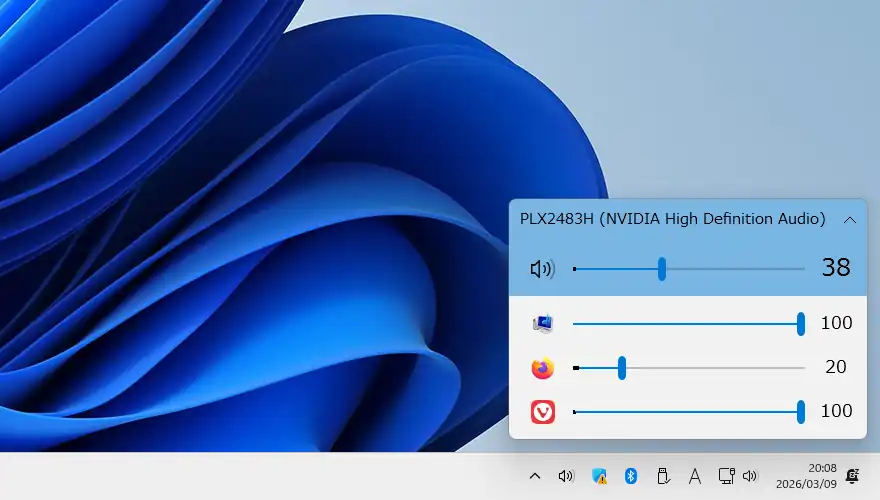This screenshot has height=500, width=880.
Task: Show hidden tray icons chevron
Action: tap(535, 476)
